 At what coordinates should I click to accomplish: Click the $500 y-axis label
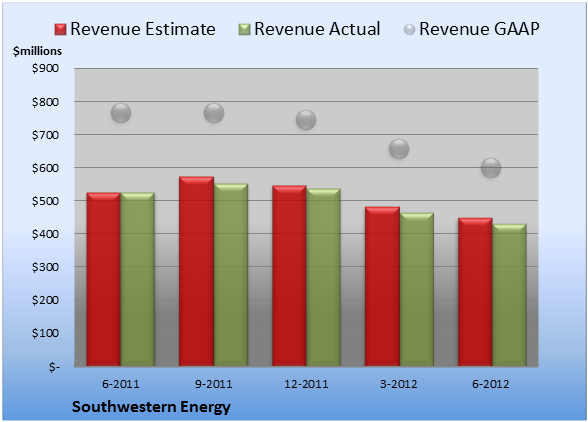click(45, 201)
